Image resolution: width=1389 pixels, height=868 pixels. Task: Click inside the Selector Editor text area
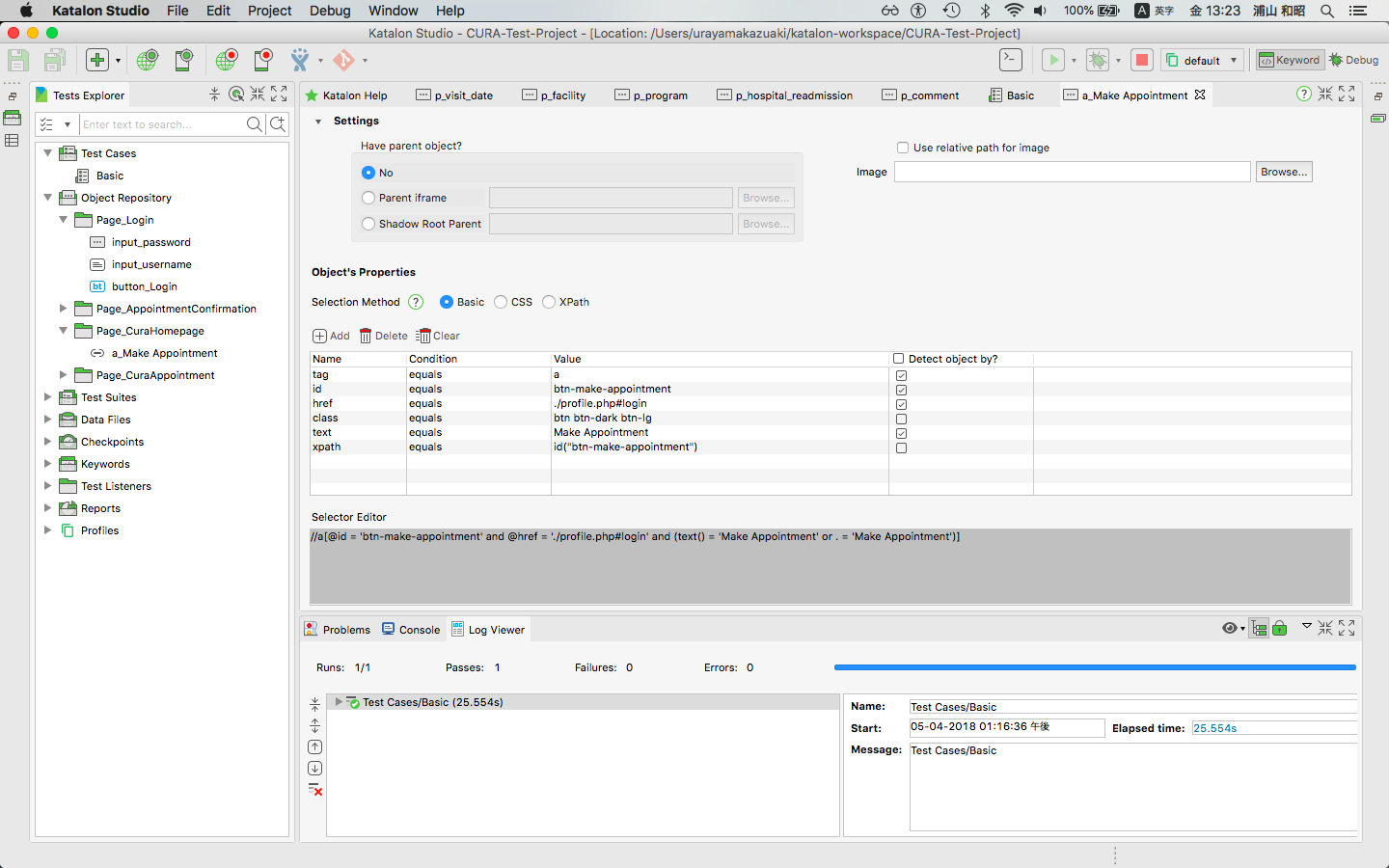[831, 567]
